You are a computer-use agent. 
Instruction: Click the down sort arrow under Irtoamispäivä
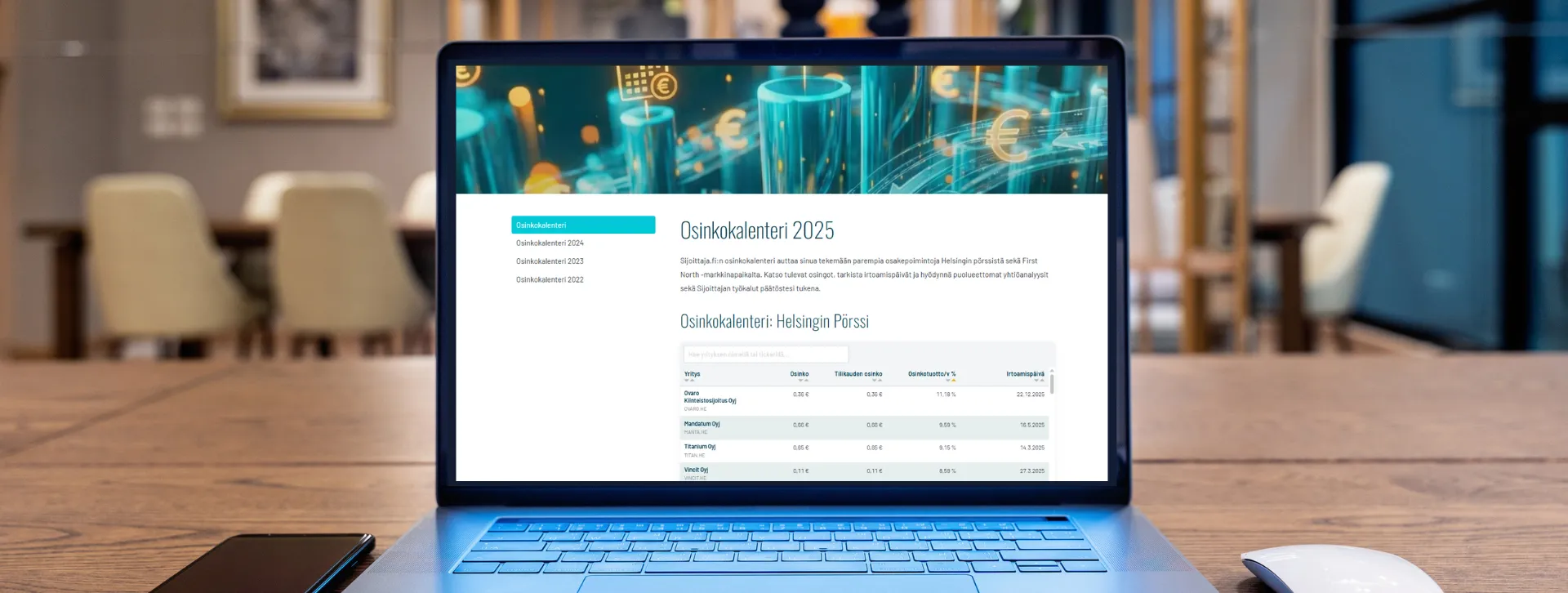1036,381
